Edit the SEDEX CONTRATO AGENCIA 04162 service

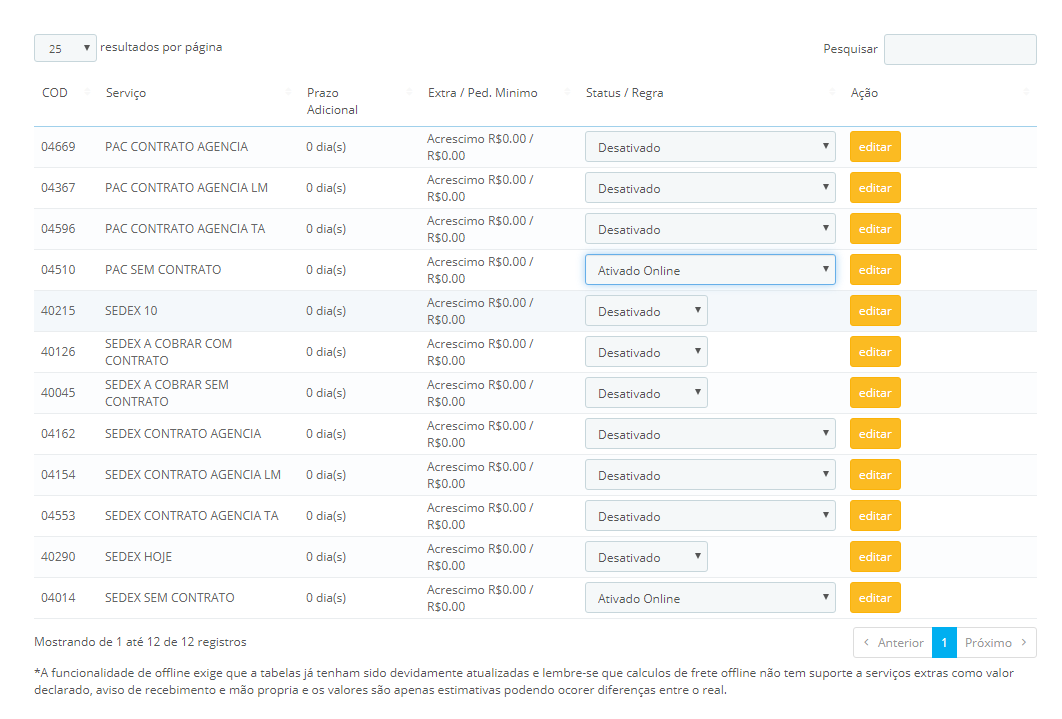coord(875,434)
